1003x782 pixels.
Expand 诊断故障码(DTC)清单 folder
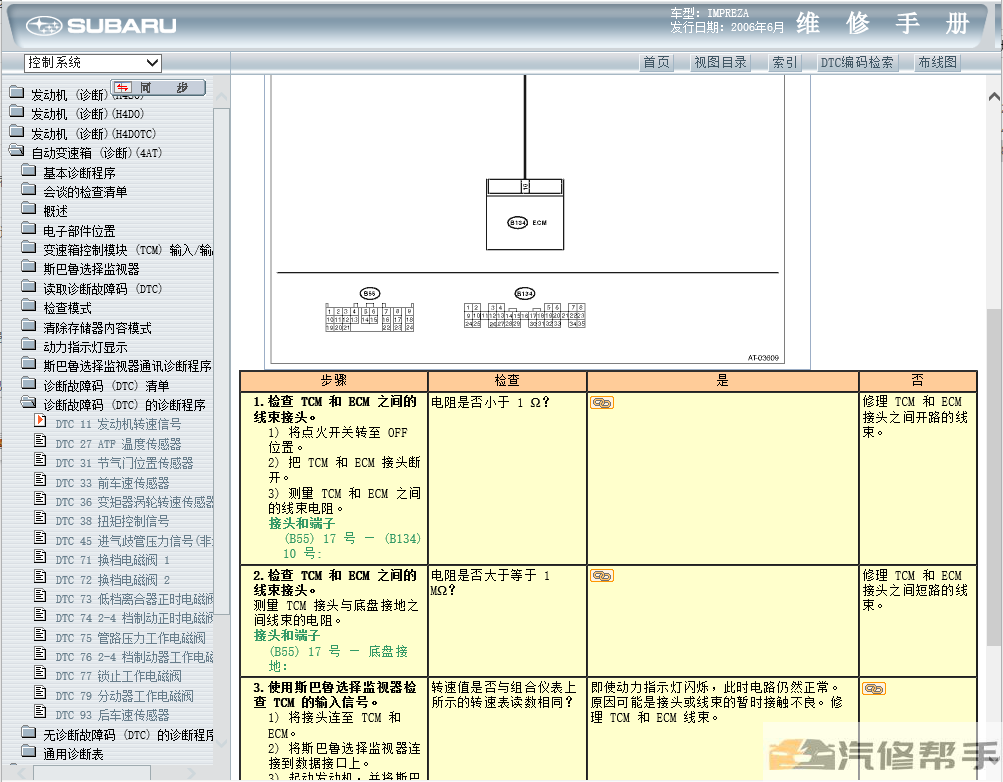[28, 384]
